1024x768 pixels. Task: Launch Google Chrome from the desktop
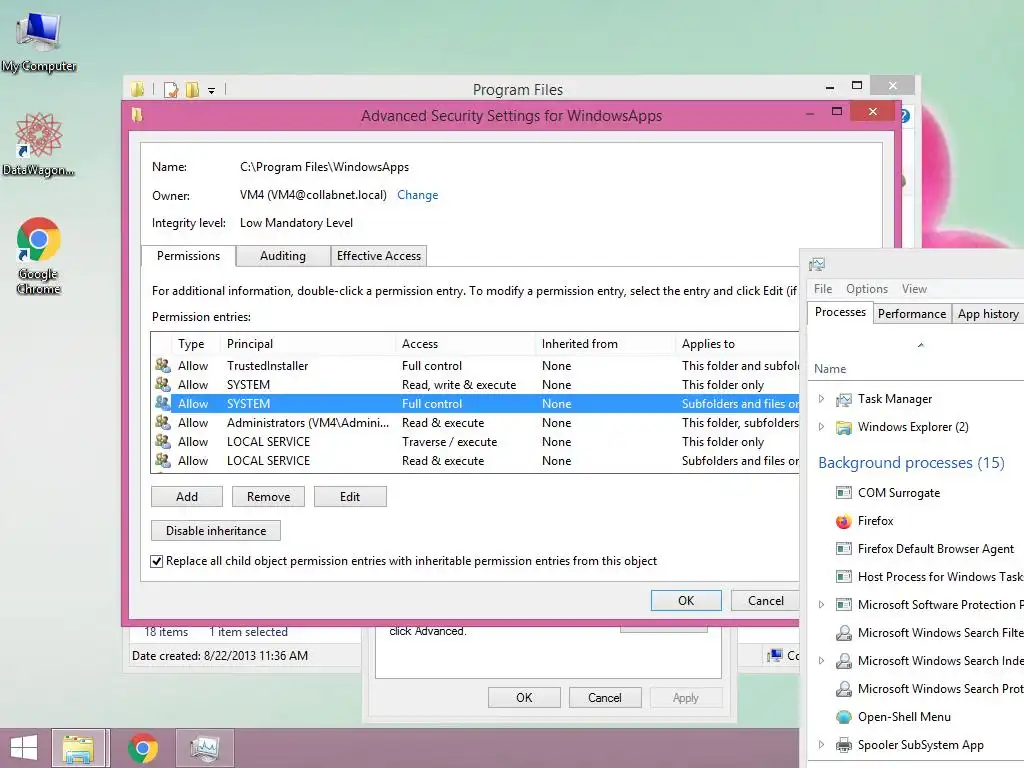coord(39,255)
